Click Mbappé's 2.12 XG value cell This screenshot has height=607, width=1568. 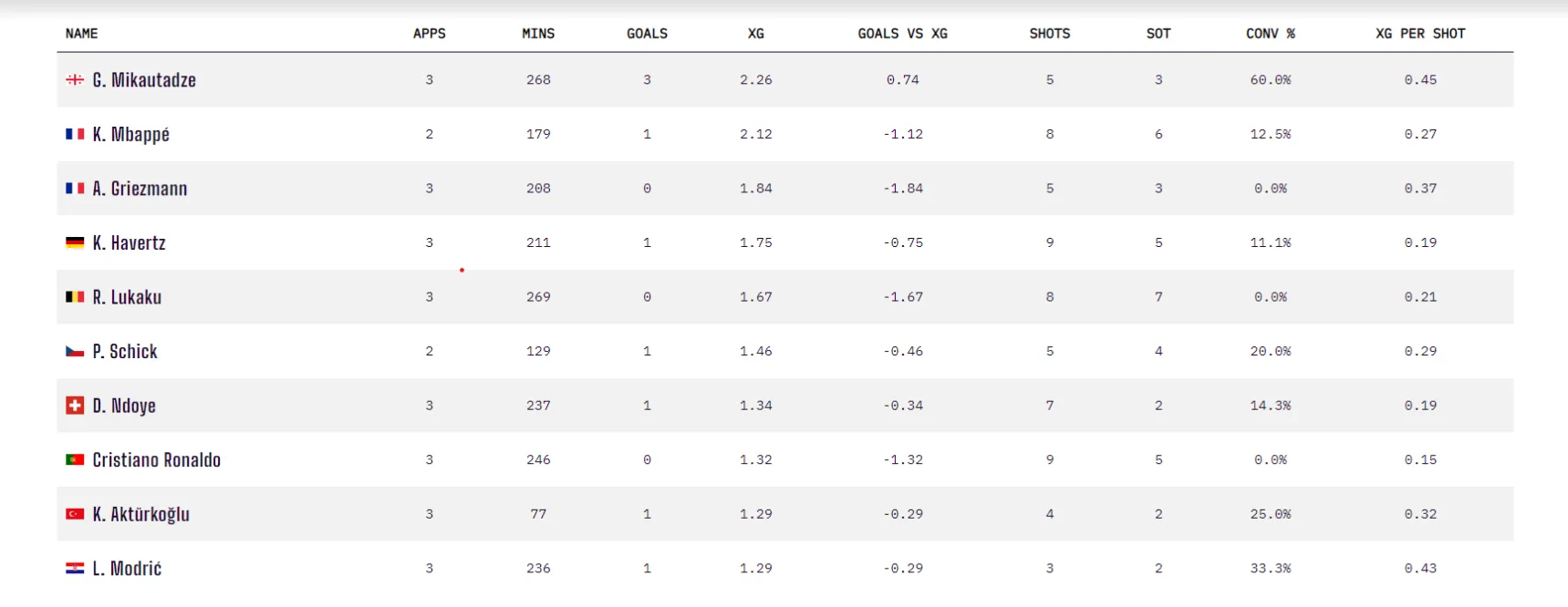coord(755,134)
